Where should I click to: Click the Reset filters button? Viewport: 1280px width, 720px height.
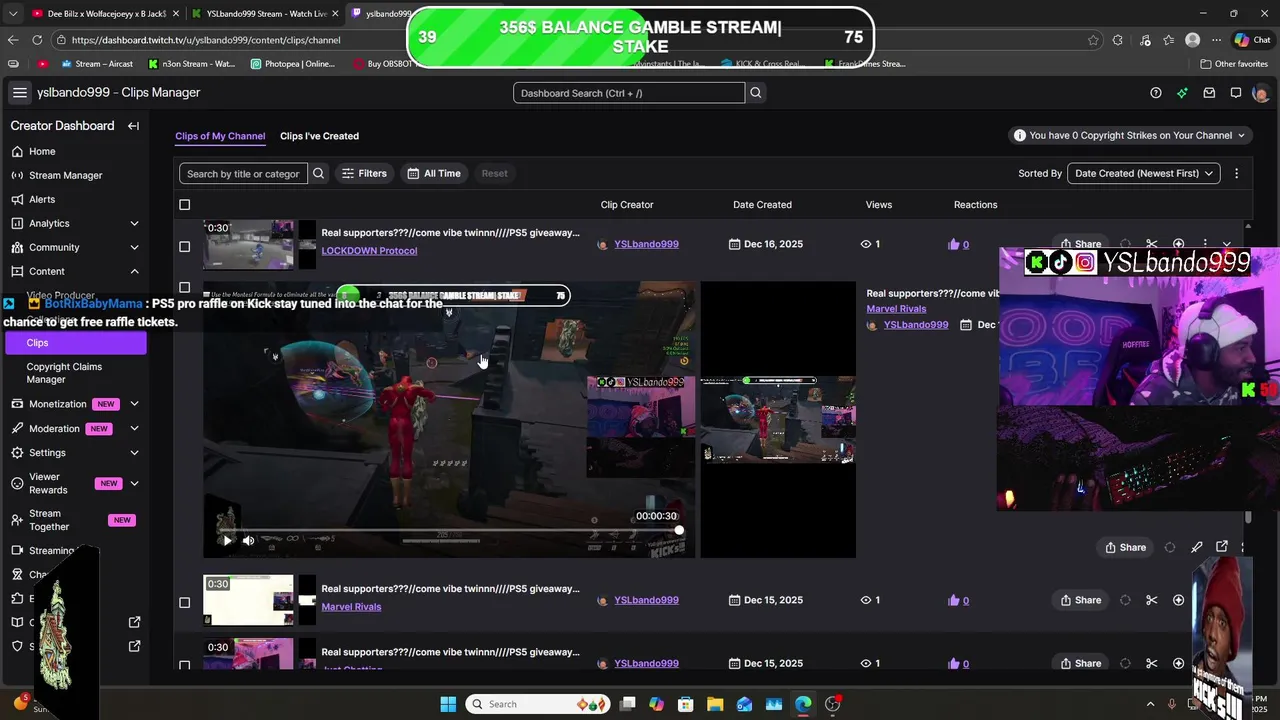click(494, 173)
